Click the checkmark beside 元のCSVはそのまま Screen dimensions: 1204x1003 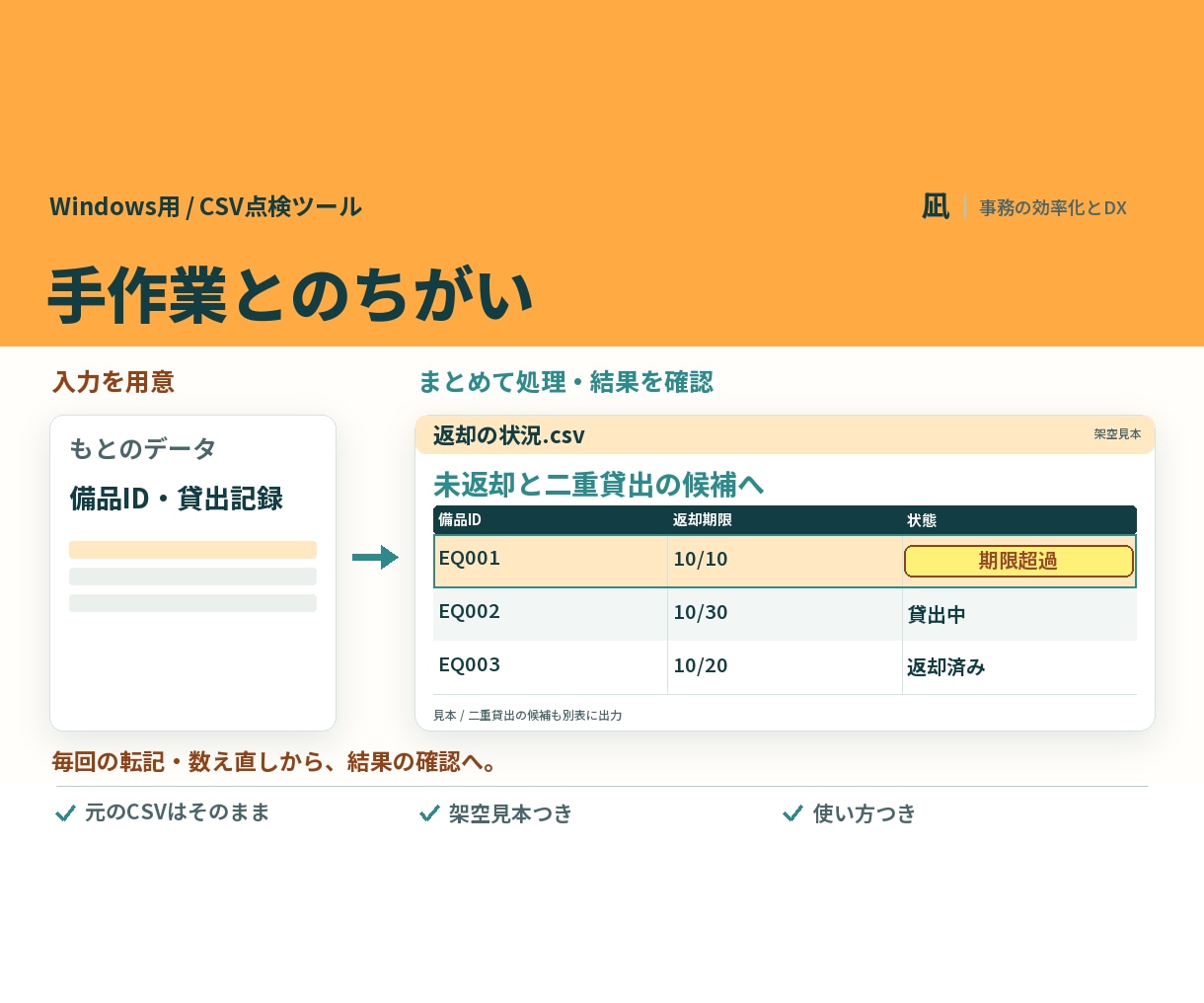tap(66, 813)
